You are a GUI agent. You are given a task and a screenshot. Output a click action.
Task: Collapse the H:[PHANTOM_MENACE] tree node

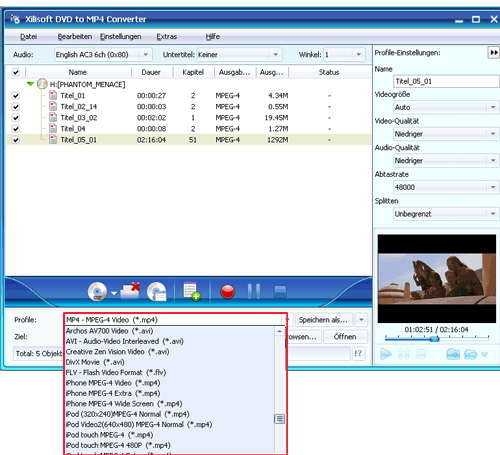tap(30, 84)
